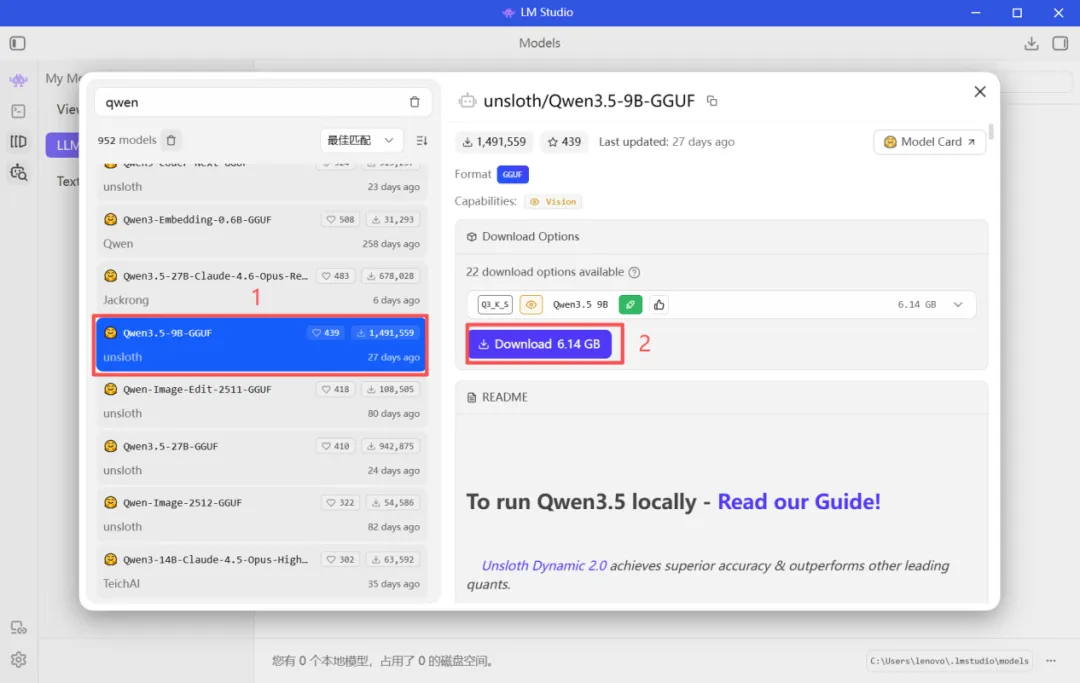
Task: Click the 439 star count badge
Action: pyautogui.click(x=564, y=142)
